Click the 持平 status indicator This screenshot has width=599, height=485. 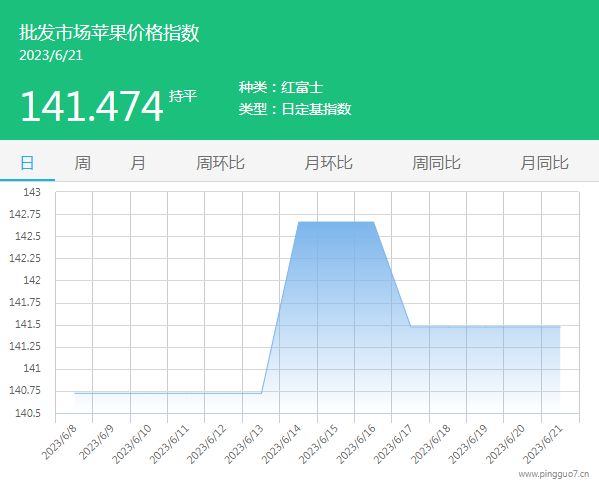pyautogui.click(x=183, y=96)
